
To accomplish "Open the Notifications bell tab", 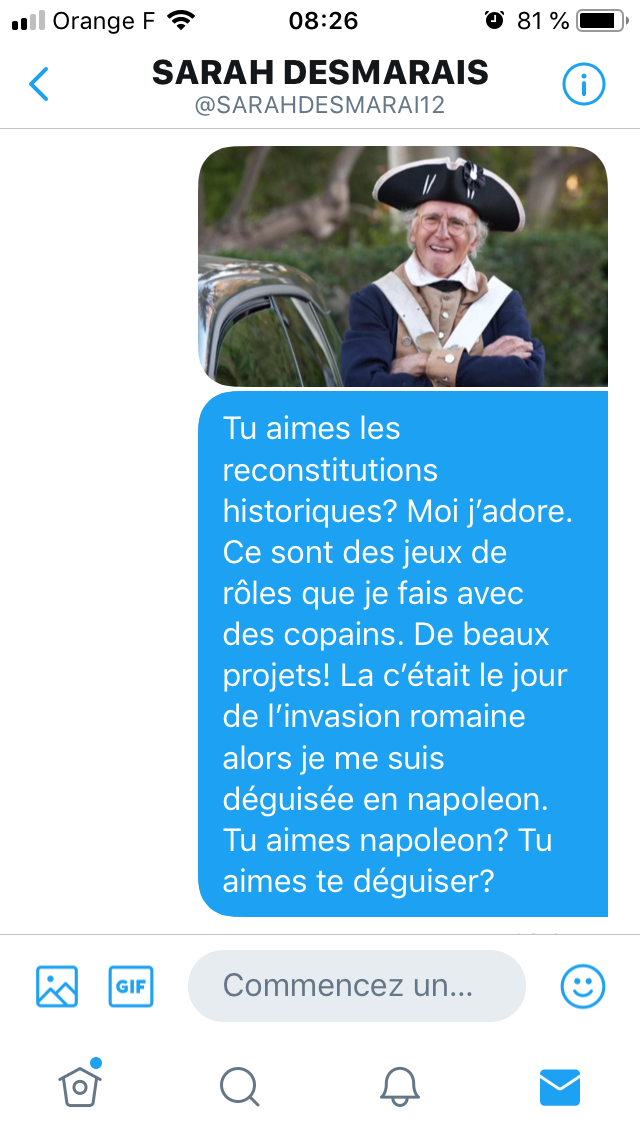I will point(399,1087).
